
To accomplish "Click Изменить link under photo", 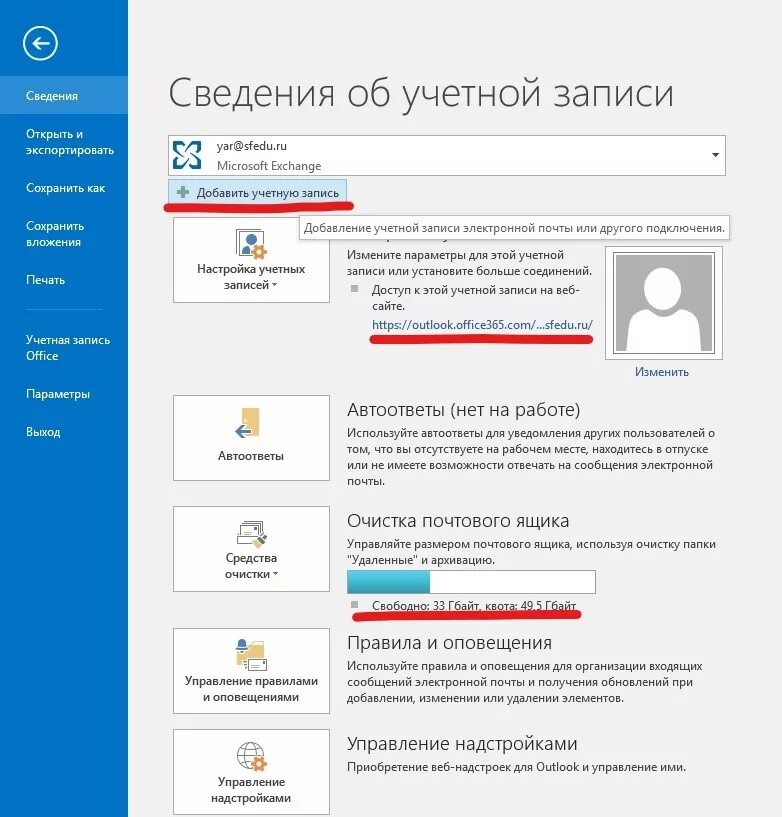I will (662, 372).
